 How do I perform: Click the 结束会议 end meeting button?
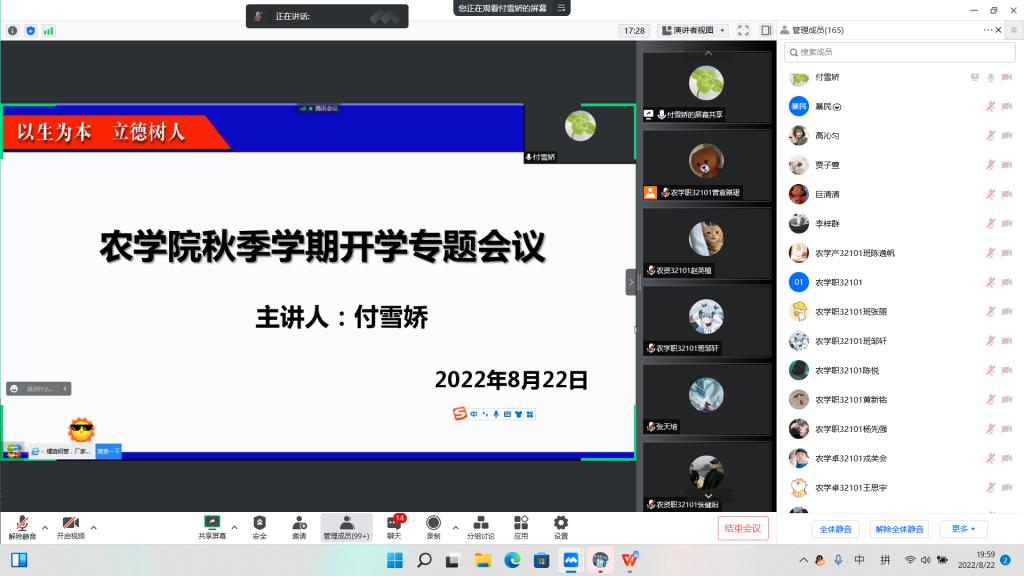click(x=743, y=529)
